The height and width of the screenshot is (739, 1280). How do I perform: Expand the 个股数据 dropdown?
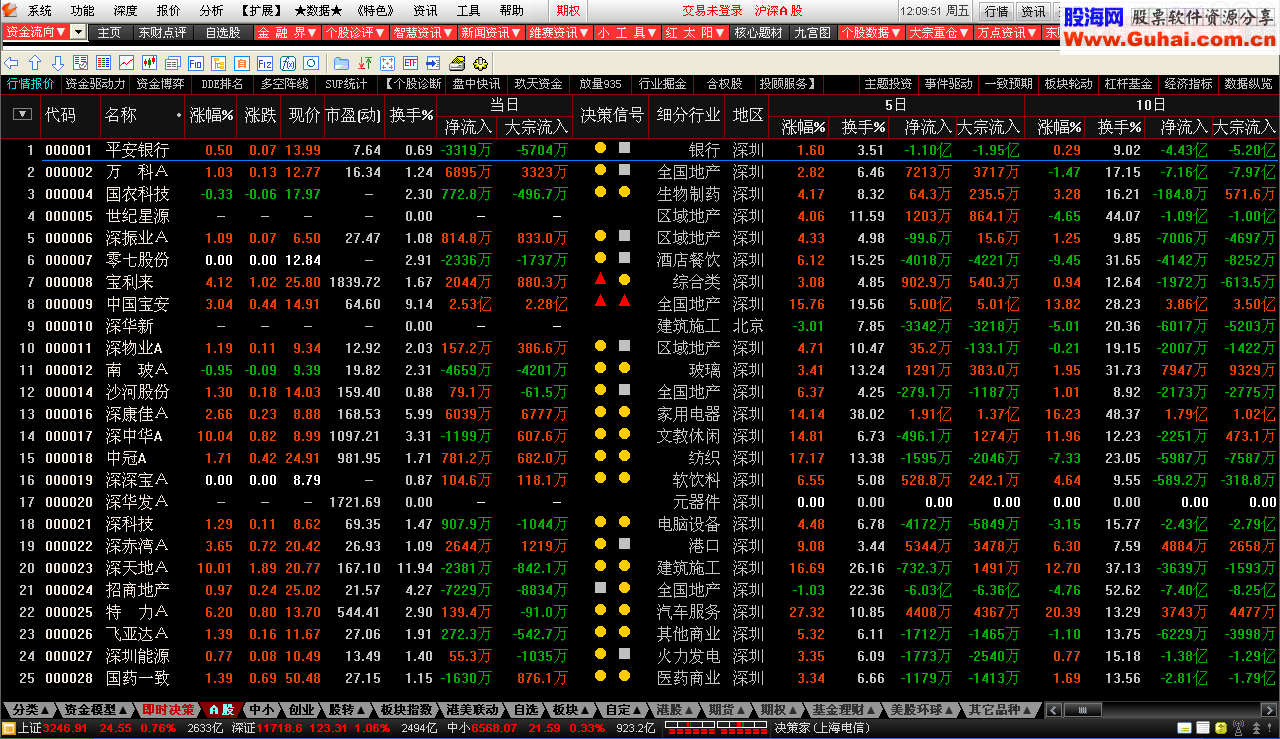(870, 32)
